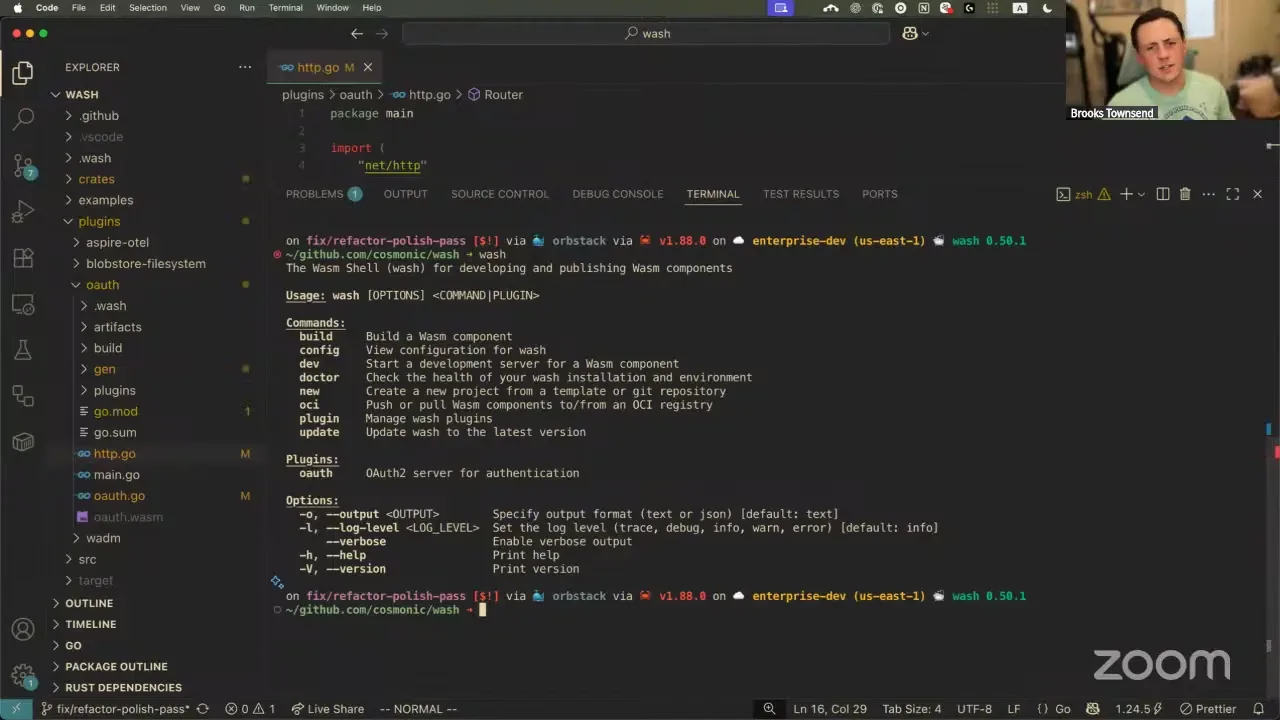Switch to the PROBLEMS panel tab
The height and width of the screenshot is (720, 1280).
(x=323, y=194)
